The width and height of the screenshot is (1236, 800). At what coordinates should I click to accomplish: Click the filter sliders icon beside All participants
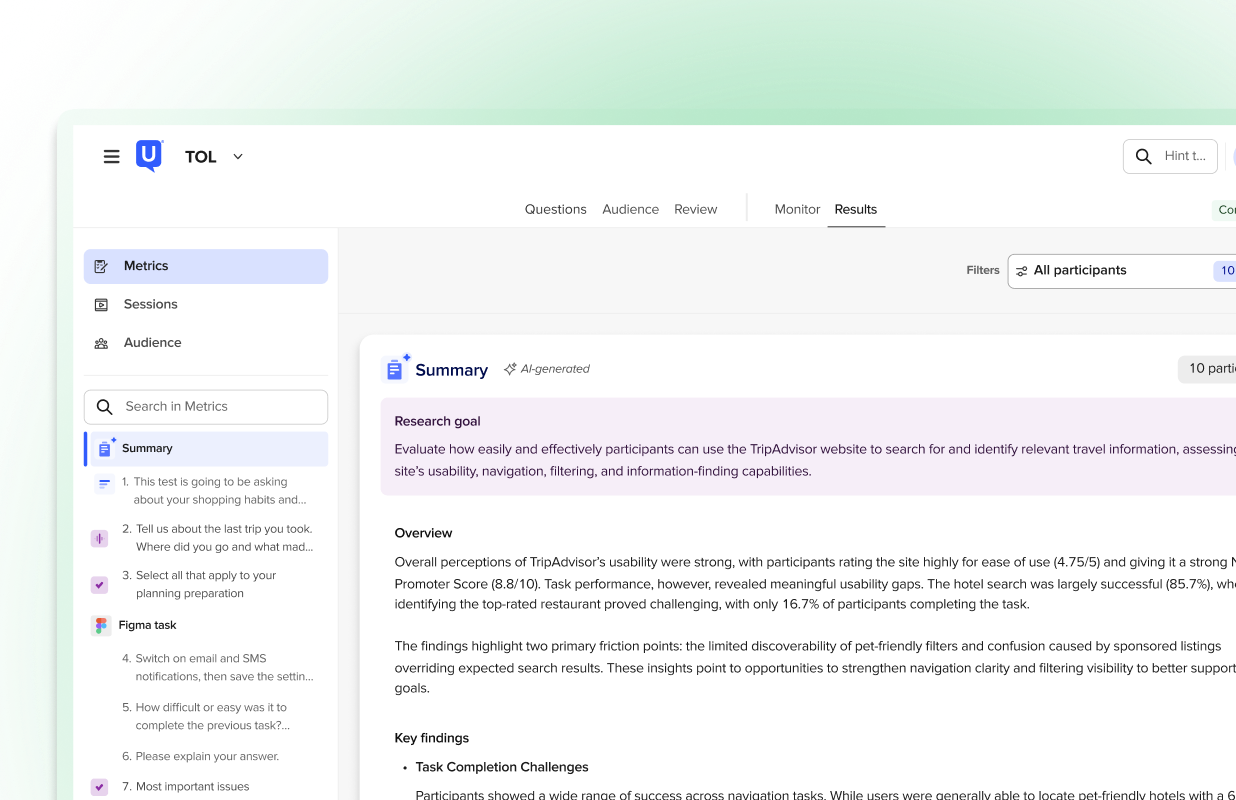coord(1021,271)
